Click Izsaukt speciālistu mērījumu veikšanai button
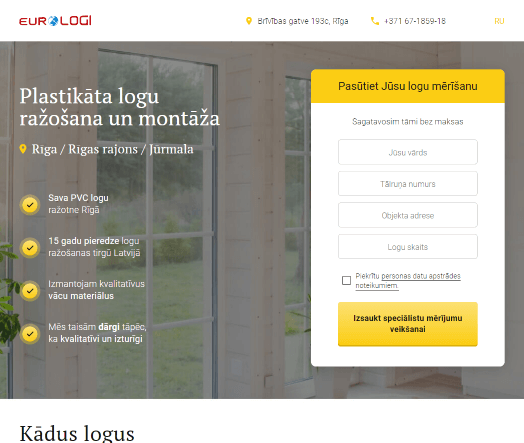Image resolution: width=524 pixels, height=443 pixels. click(x=408, y=324)
